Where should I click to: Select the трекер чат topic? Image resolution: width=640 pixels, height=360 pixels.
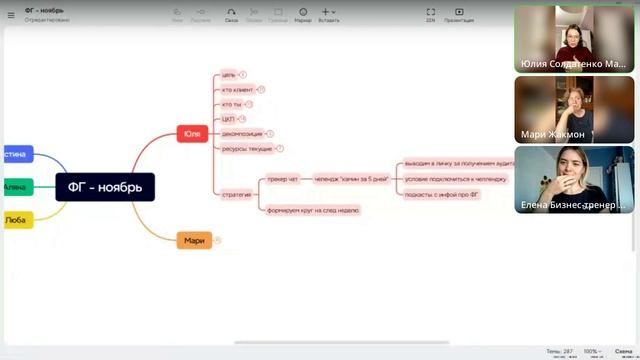click(283, 179)
